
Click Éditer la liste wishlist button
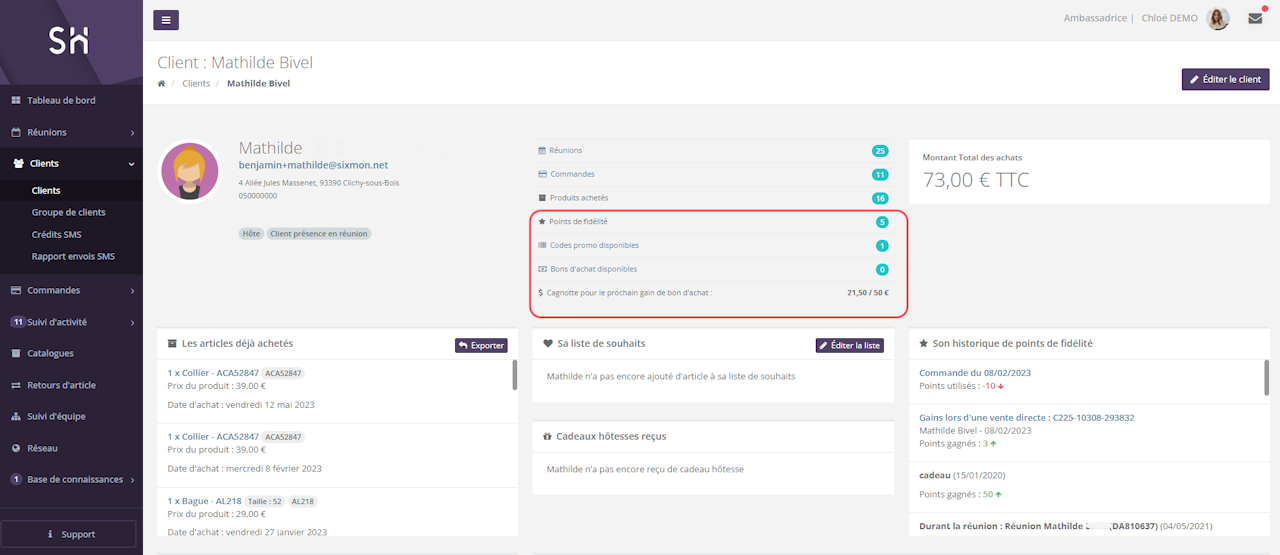(x=849, y=345)
